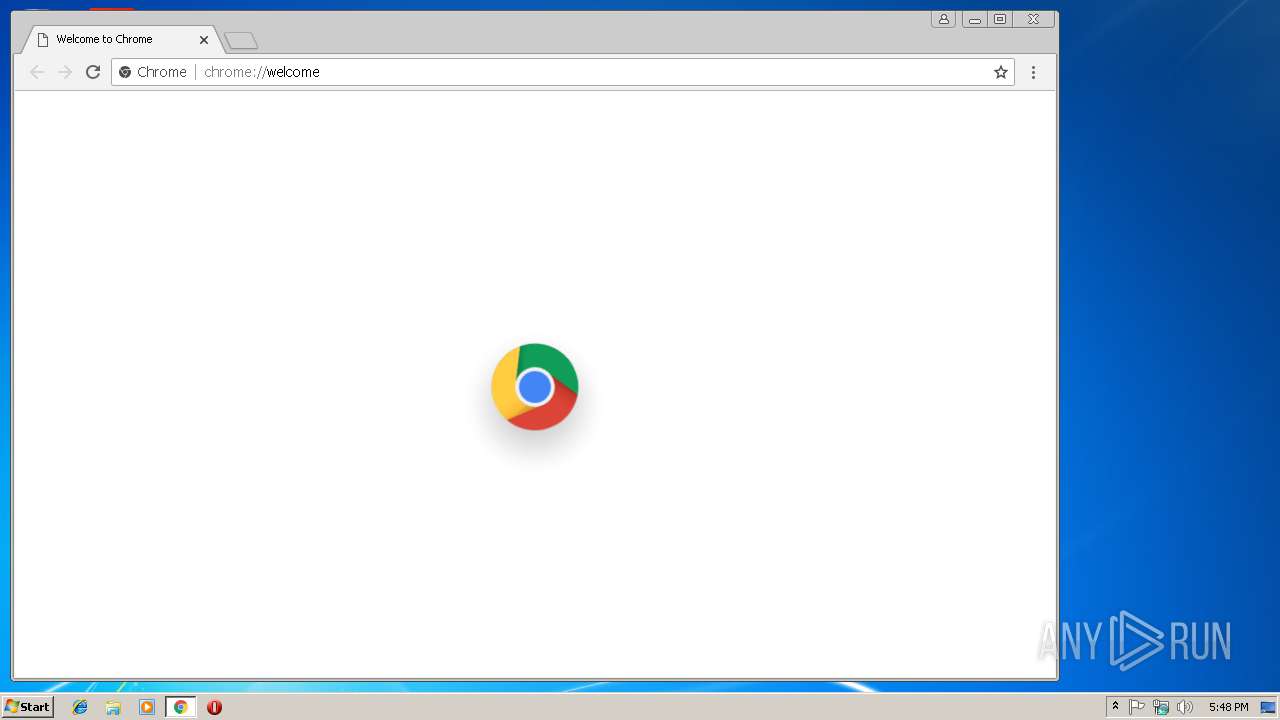1280x720 pixels.
Task: Launch Internet Explorer from the taskbar
Action: [80, 707]
